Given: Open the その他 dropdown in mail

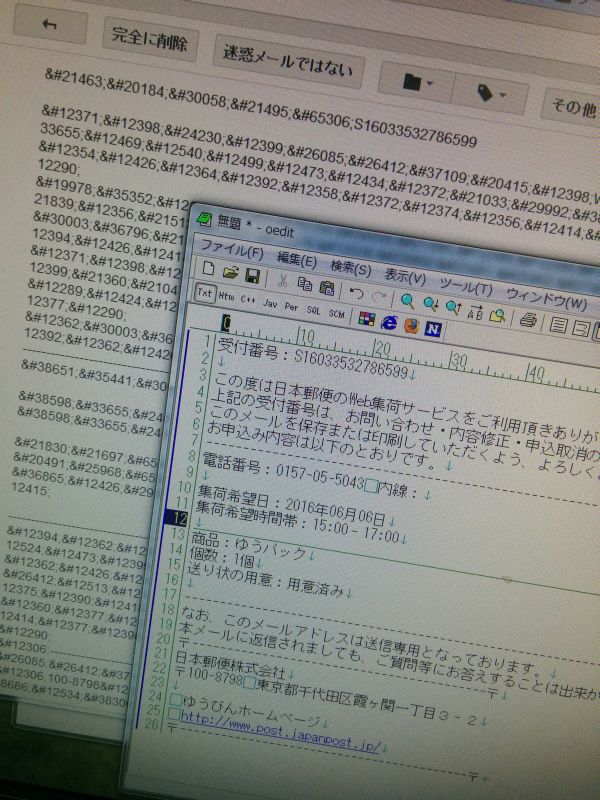Looking at the screenshot, I should click(x=571, y=107).
